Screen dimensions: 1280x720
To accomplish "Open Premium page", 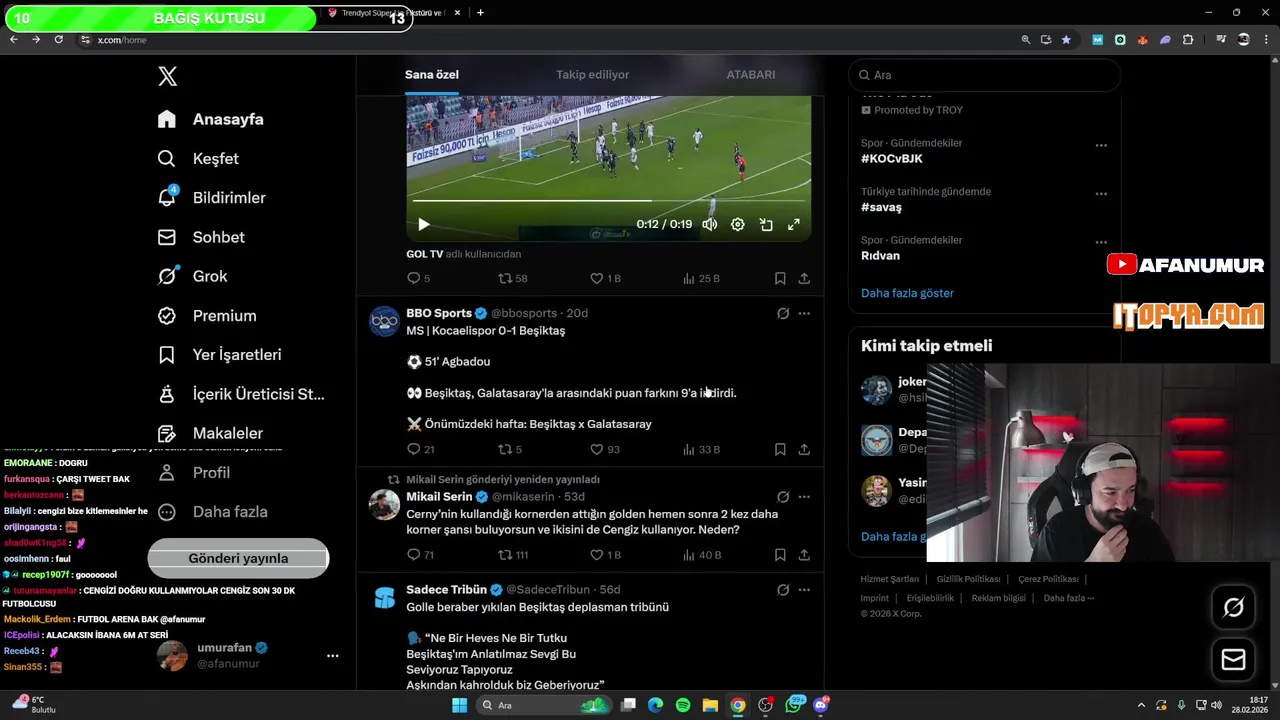I will [207, 315].
